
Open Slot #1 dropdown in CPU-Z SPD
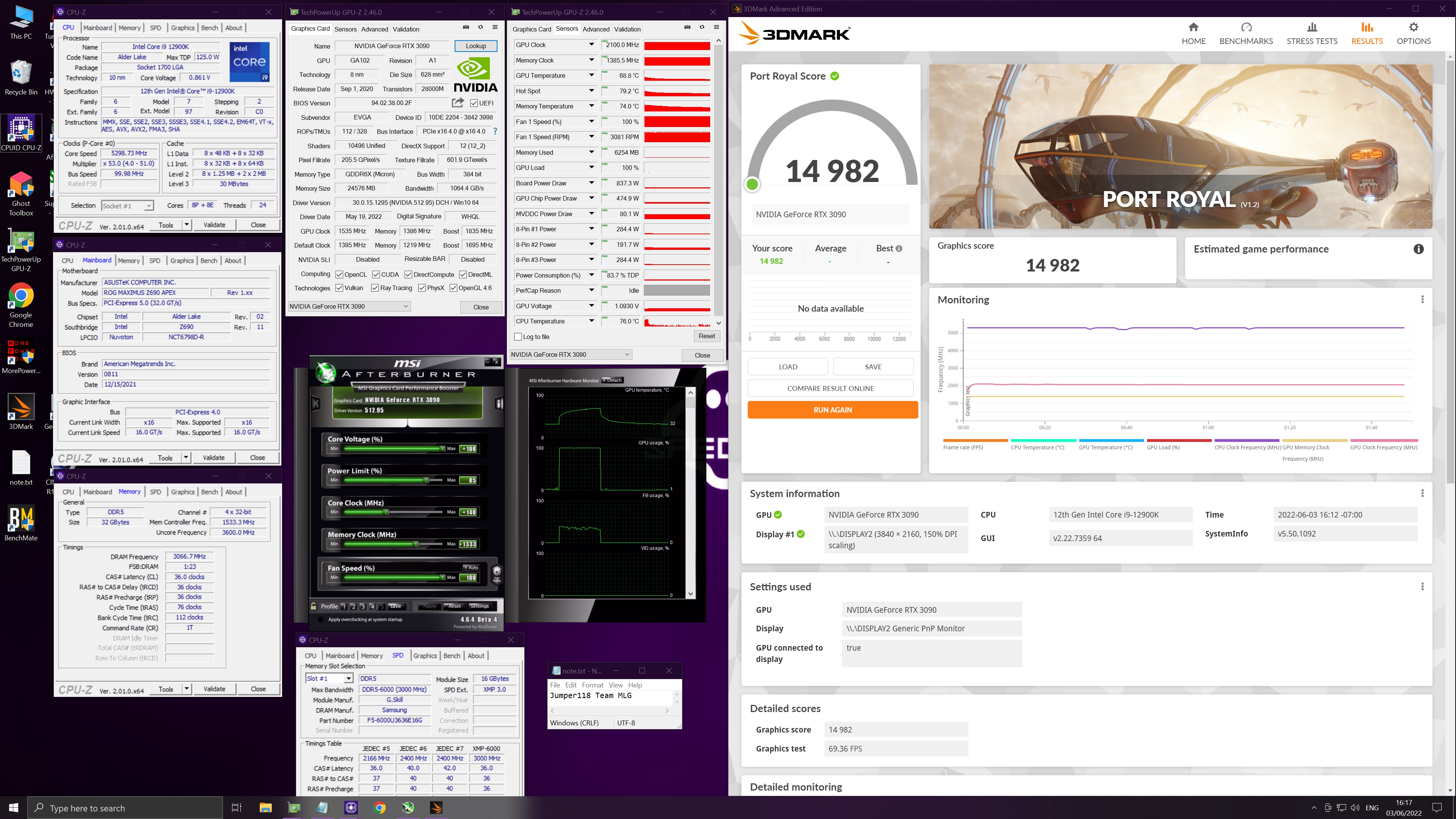tap(329, 678)
